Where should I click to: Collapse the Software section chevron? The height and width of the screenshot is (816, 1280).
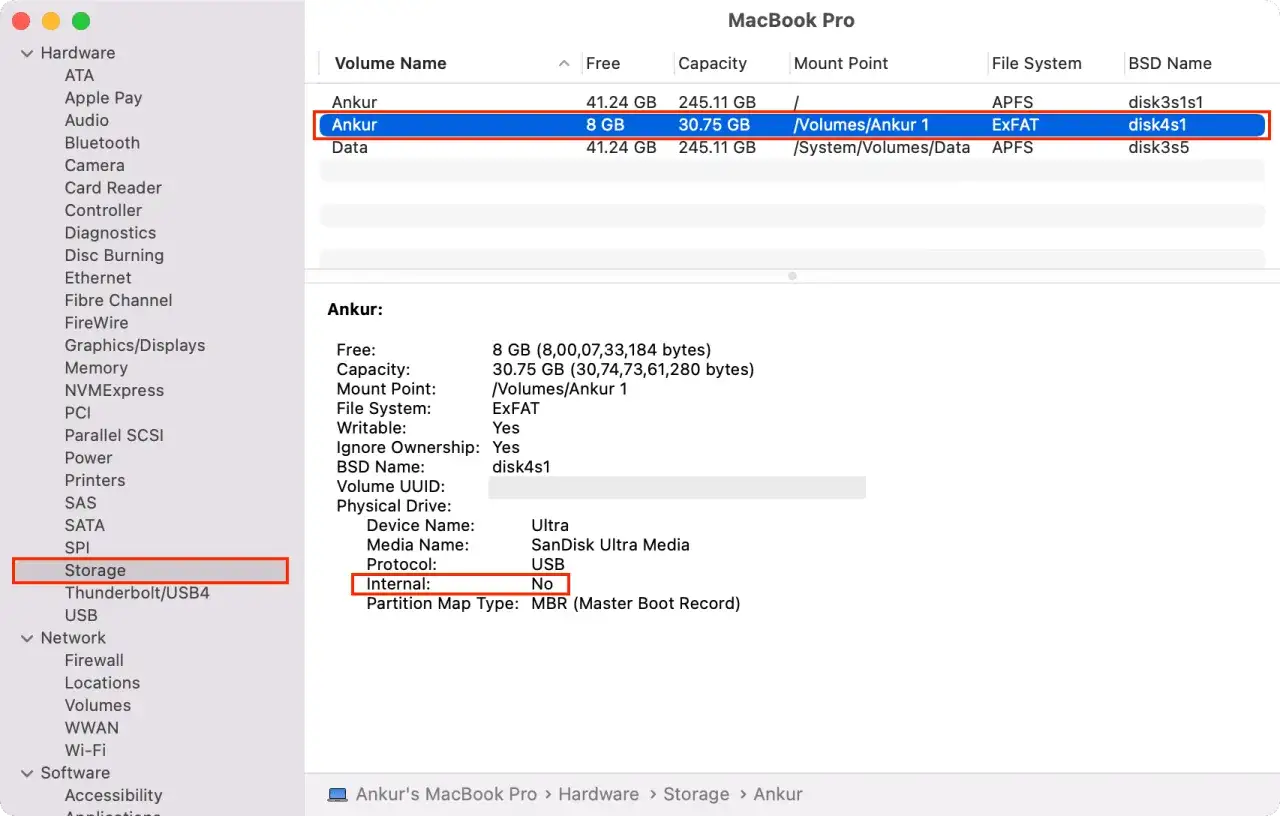point(26,773)
